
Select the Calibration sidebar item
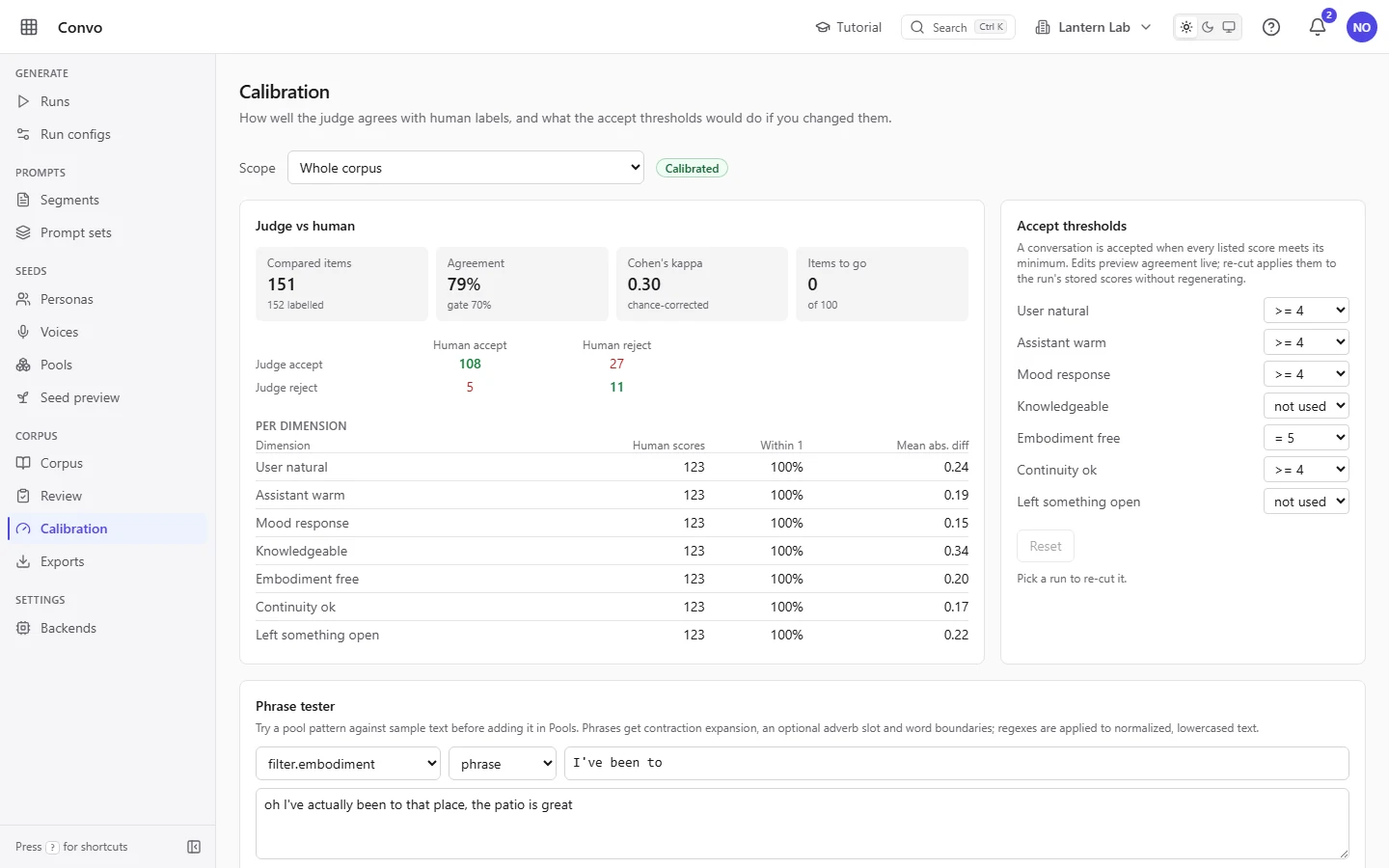[x=107, y=529]
